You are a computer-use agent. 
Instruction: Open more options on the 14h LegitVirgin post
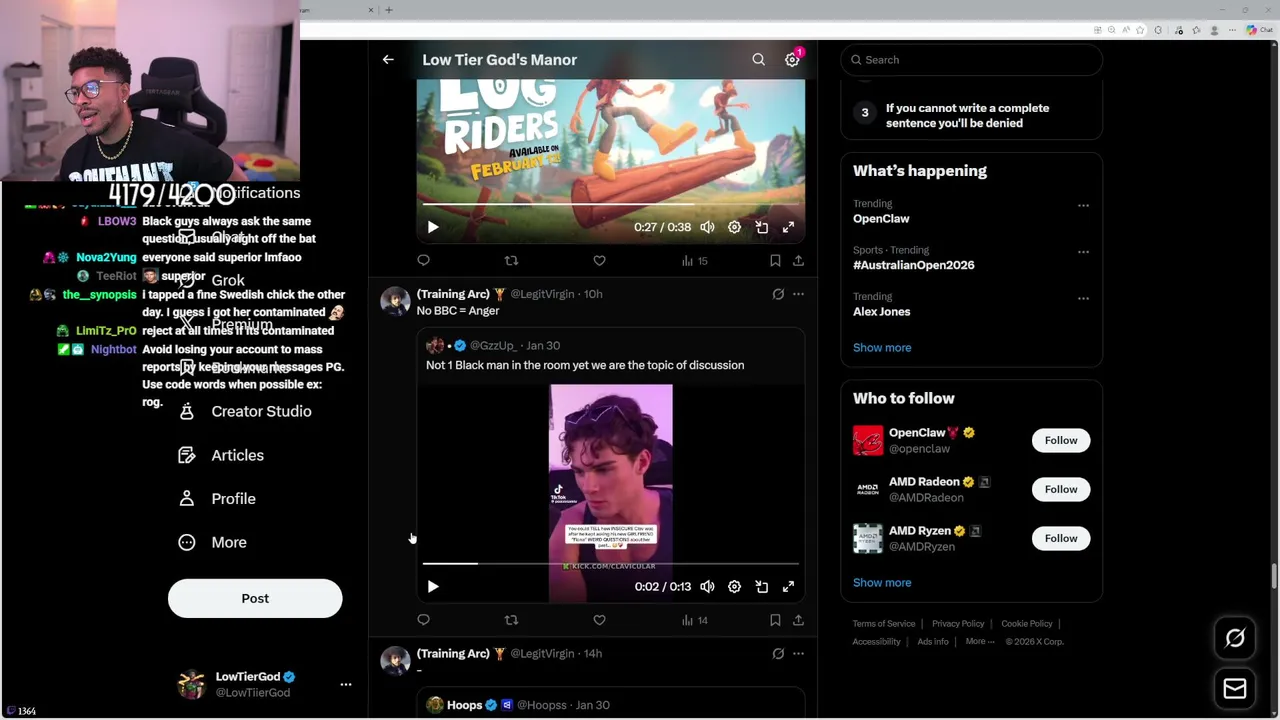(798, 654)
